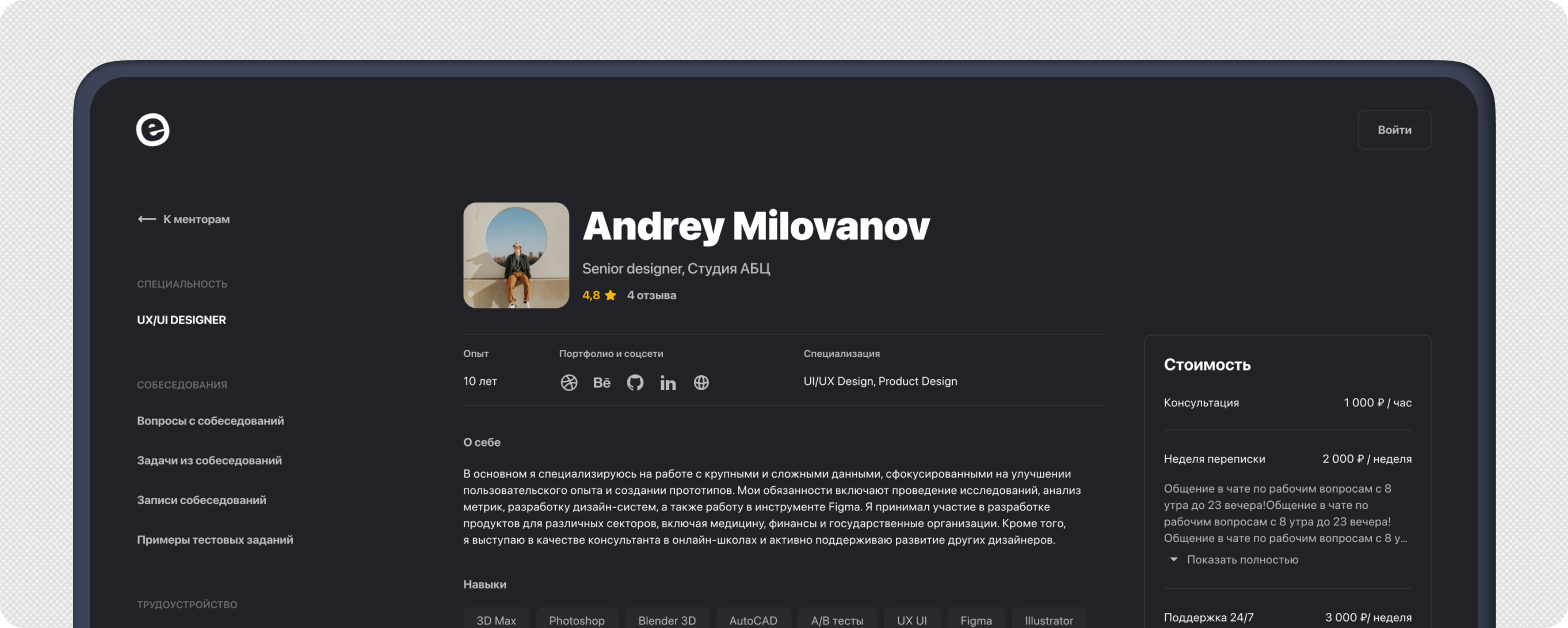1568x628 pixels.
Task: Open the LinkedIn profile icon
Action: tap(668, 382)
